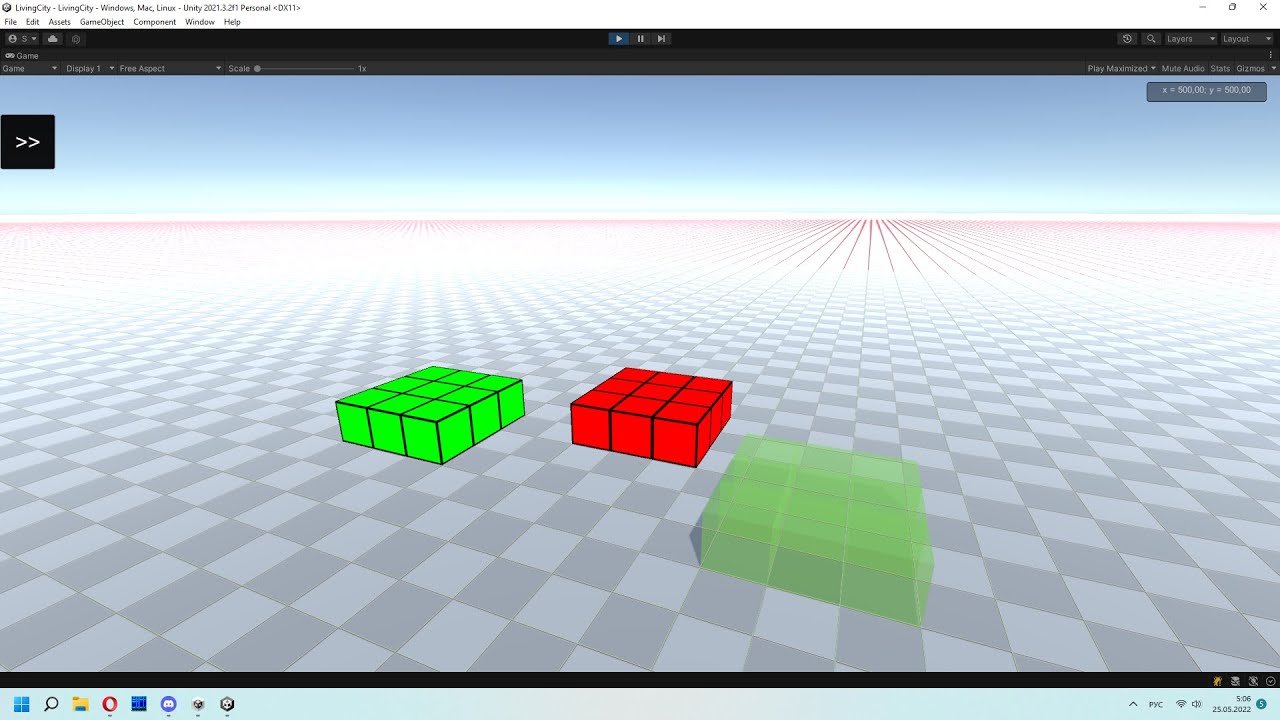1280x720 pixels.
Task: Show hidden system tray icons
Action: coord(1133,704)
